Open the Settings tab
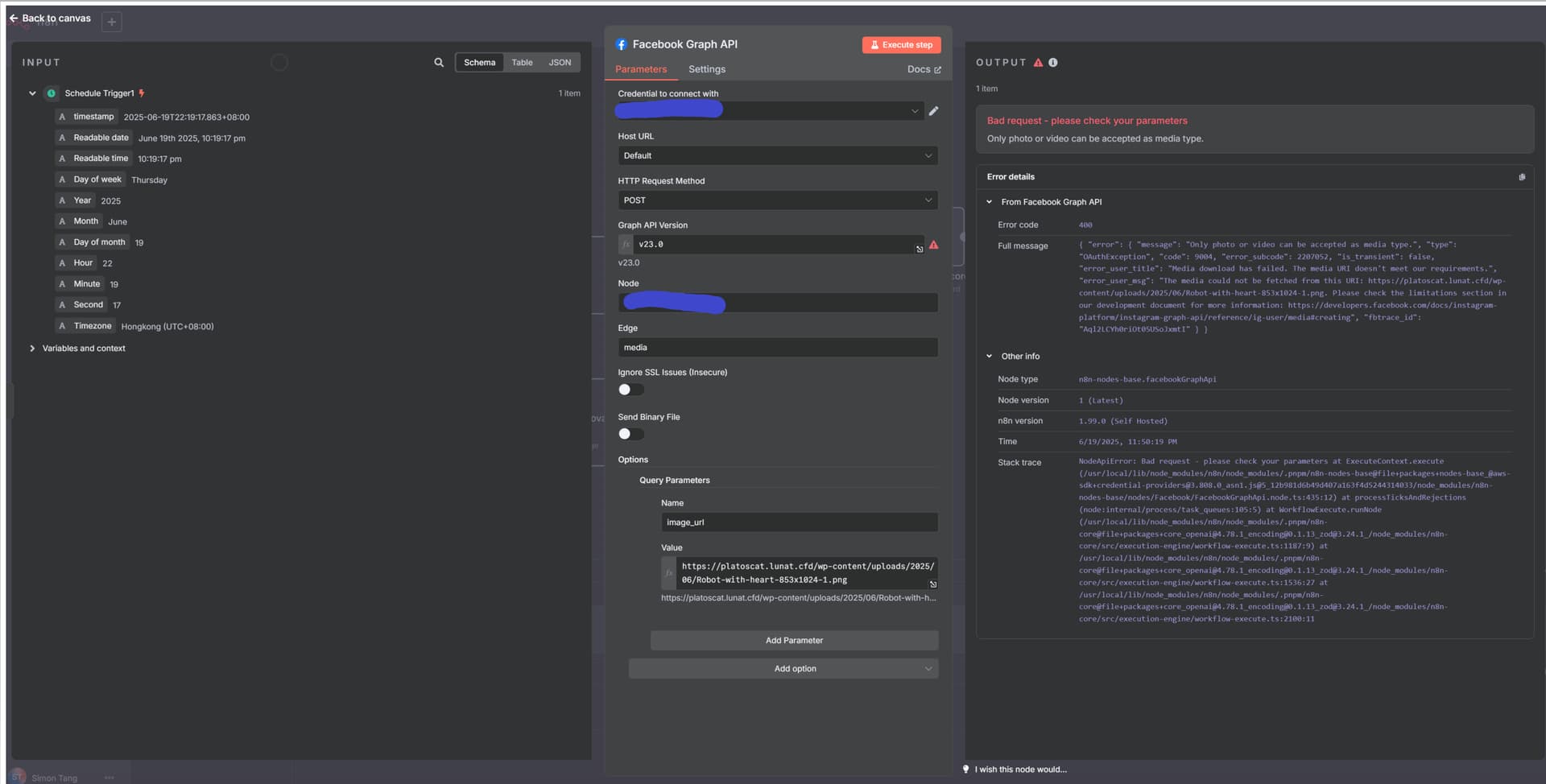The image size is (1546, 784). (x=707, y=69)
